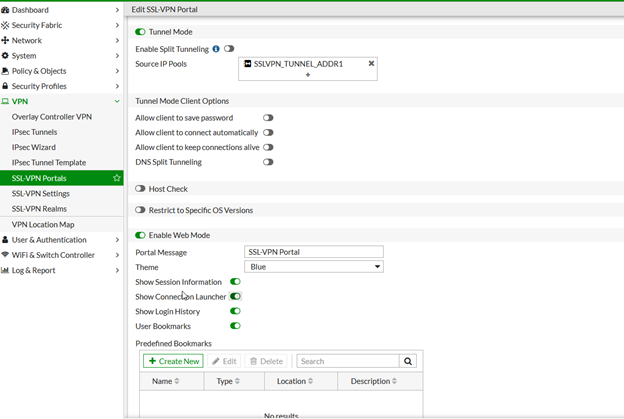Turn on Host Check

pos(140,189)
